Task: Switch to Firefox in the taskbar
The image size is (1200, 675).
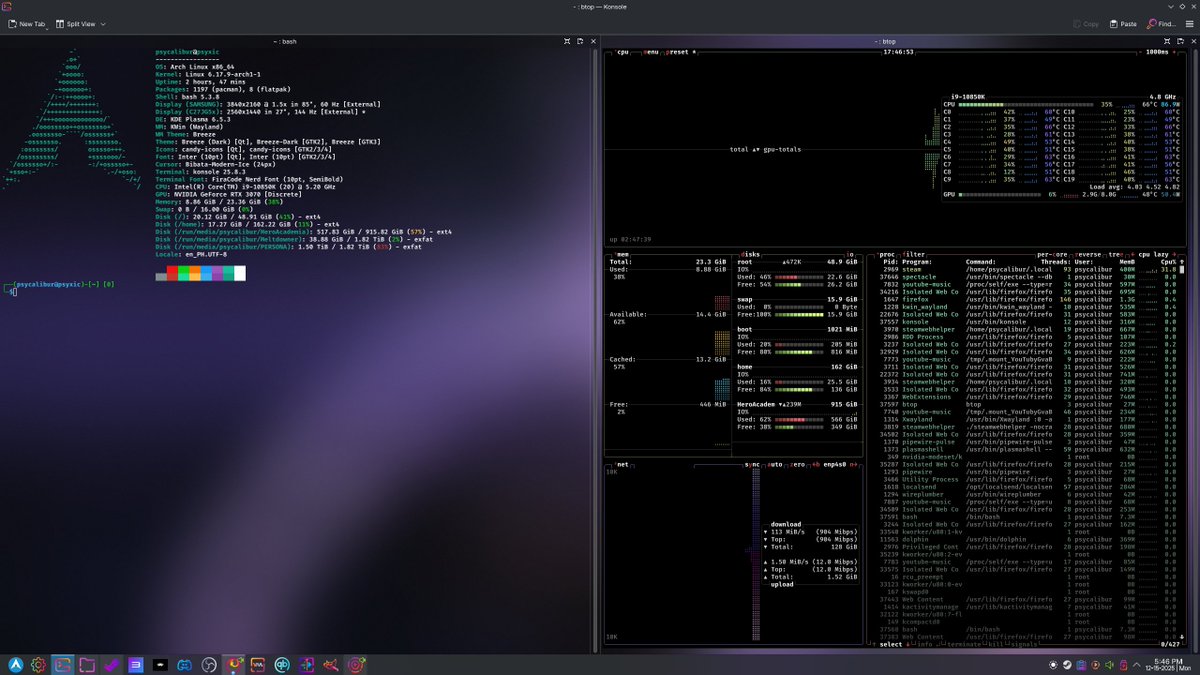Action: point(234,664)
